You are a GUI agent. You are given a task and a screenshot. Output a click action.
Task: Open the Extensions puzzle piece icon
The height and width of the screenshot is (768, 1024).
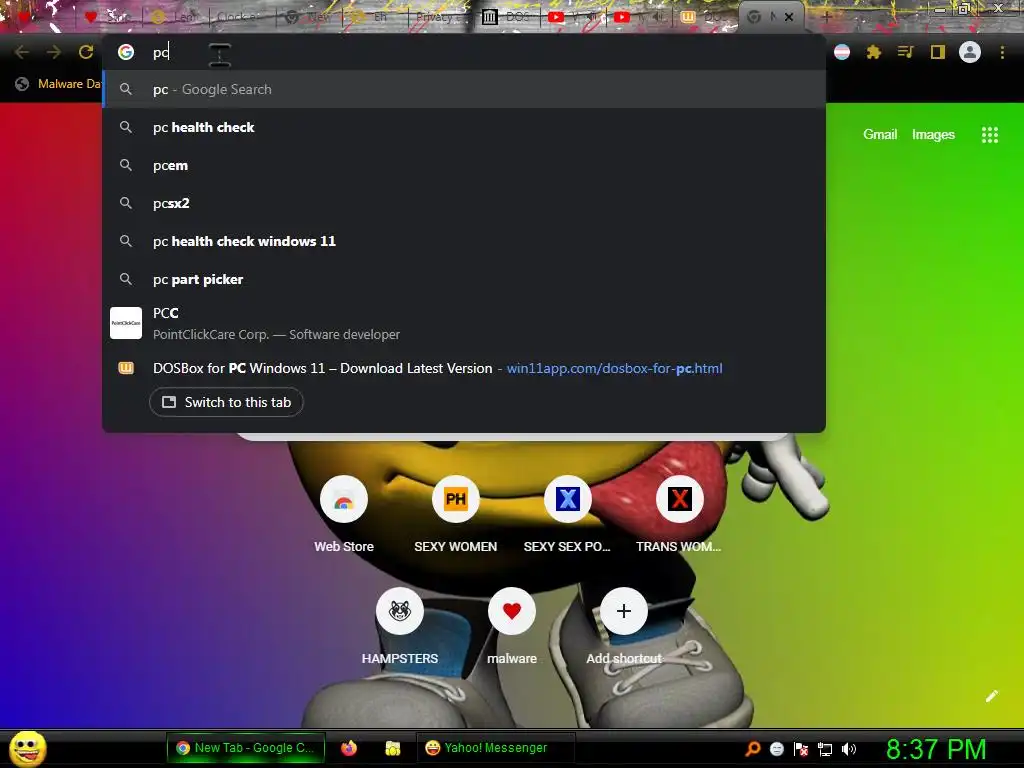pyautogui.click(x=874, y=52)
